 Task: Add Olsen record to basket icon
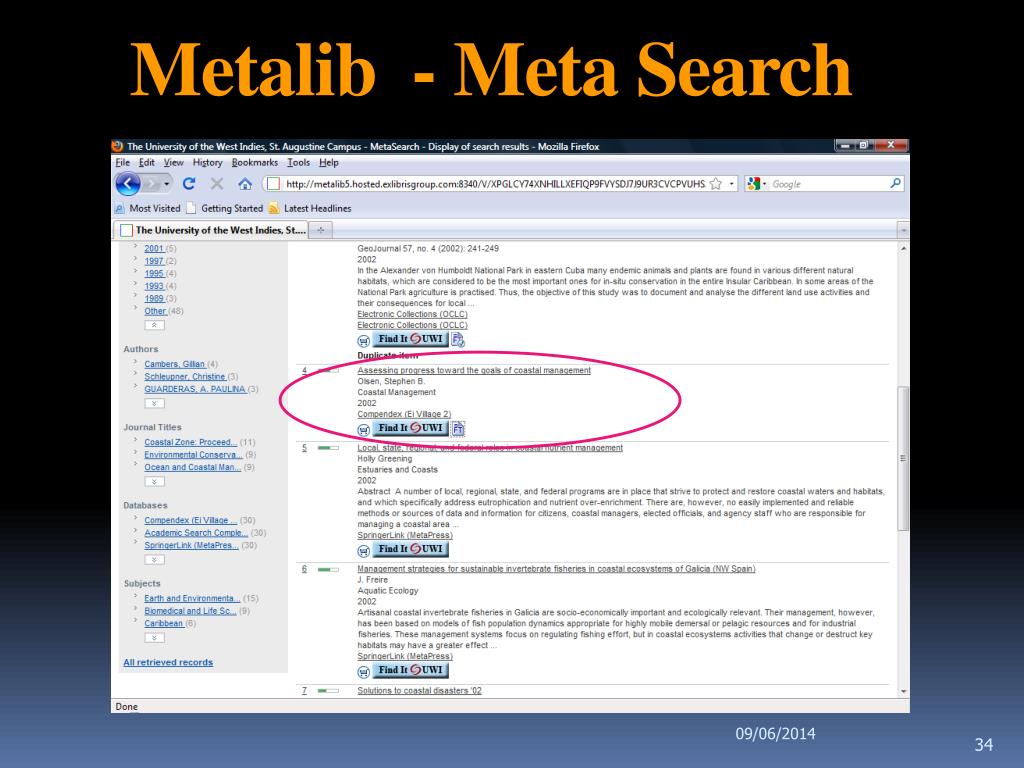click(x=364, y=430)
